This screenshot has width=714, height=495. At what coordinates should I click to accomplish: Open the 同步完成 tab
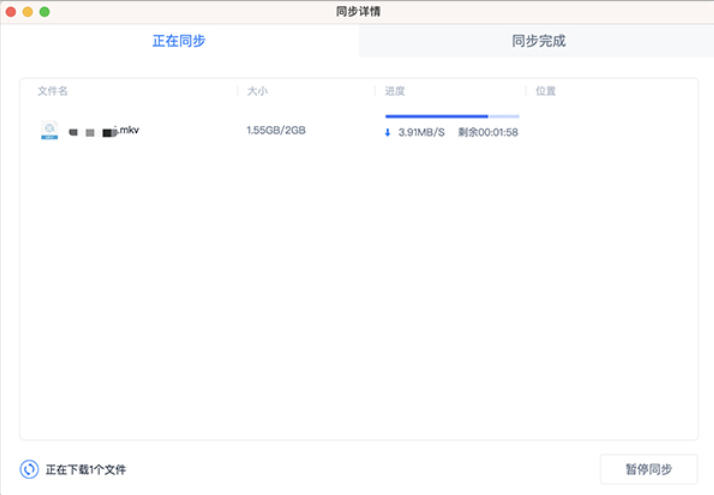tap(537, 41)
